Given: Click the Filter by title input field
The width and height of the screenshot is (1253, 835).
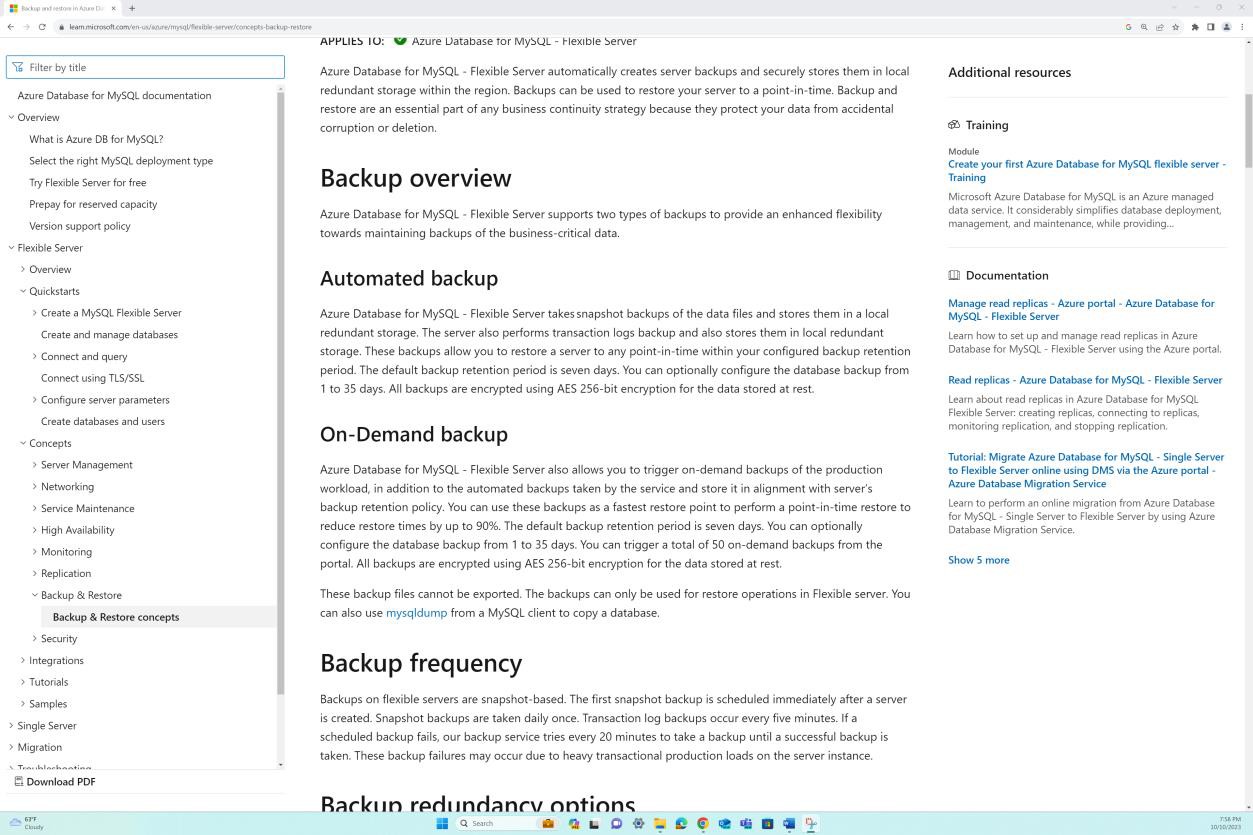Looking at the screenshot, I should [145, 67].
